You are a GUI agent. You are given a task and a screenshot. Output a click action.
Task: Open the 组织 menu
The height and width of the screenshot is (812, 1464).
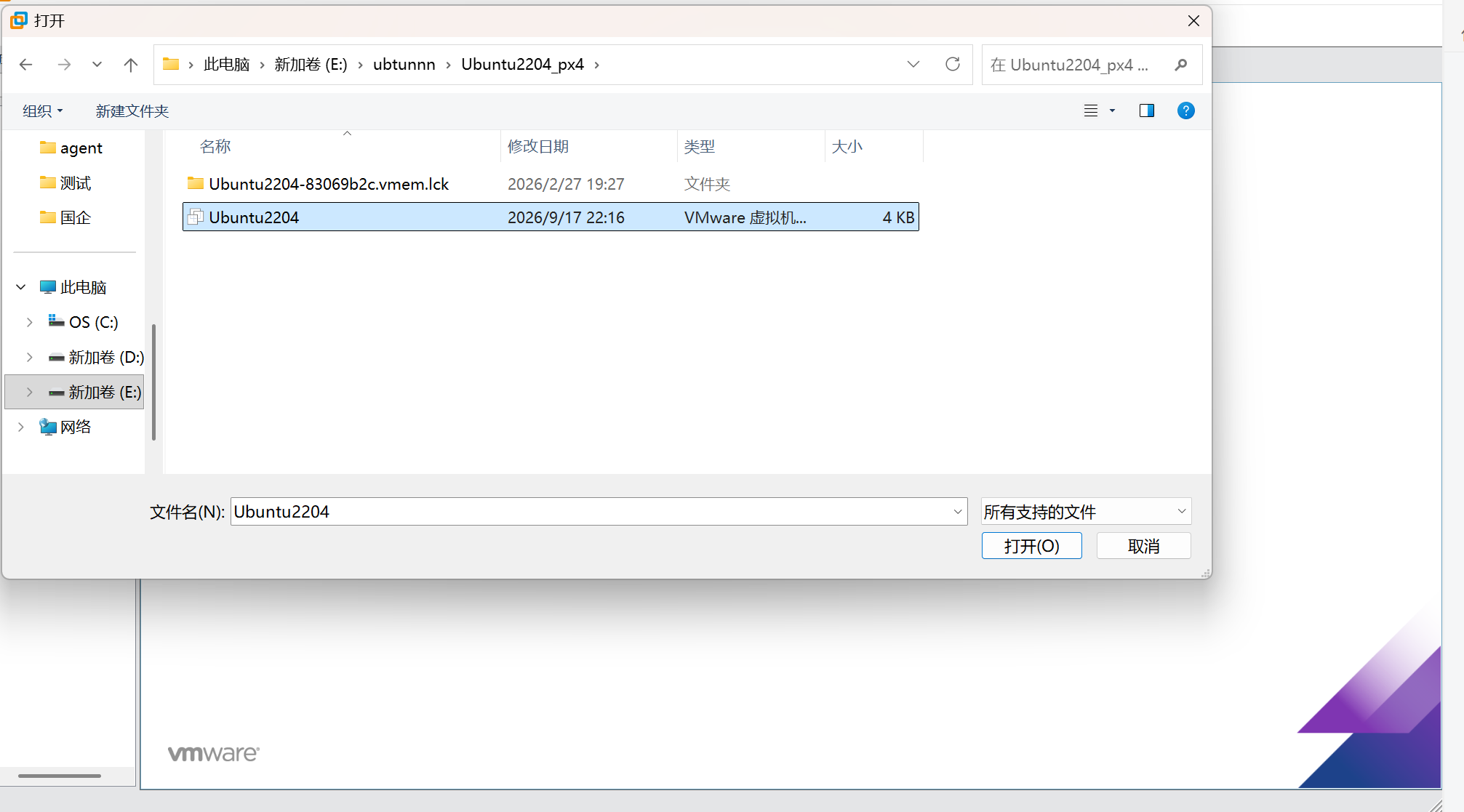(x=42, y=111)
